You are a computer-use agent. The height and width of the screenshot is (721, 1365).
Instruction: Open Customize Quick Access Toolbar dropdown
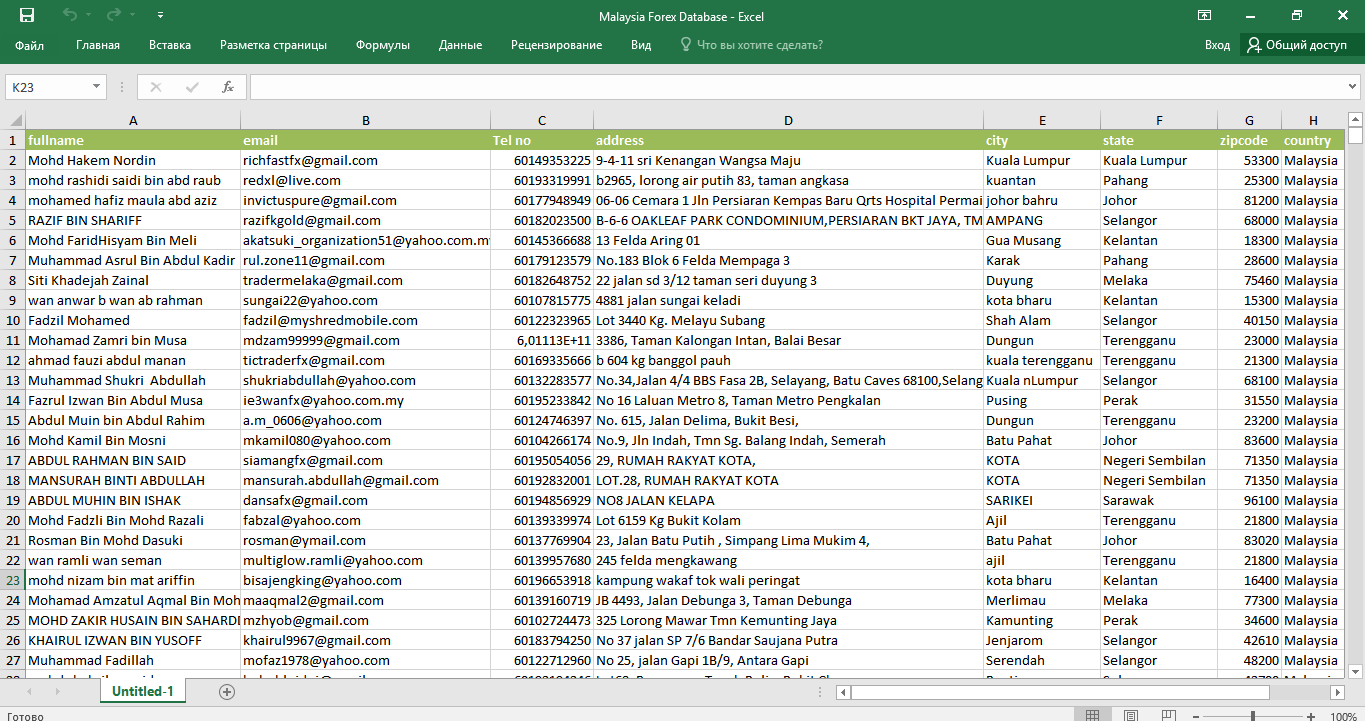tap(161, 16)
